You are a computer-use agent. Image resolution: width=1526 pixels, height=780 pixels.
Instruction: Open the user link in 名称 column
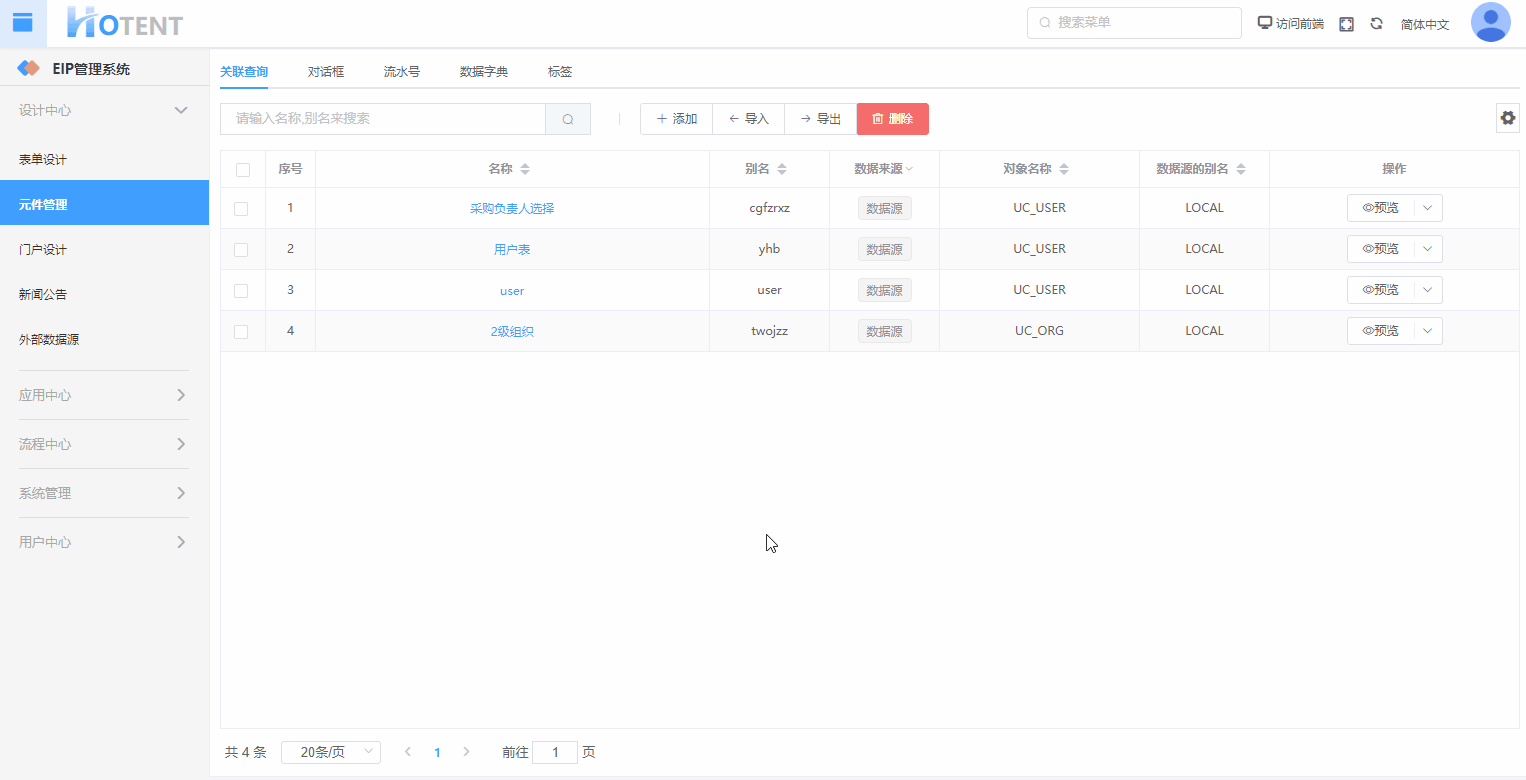click(512, 291)
